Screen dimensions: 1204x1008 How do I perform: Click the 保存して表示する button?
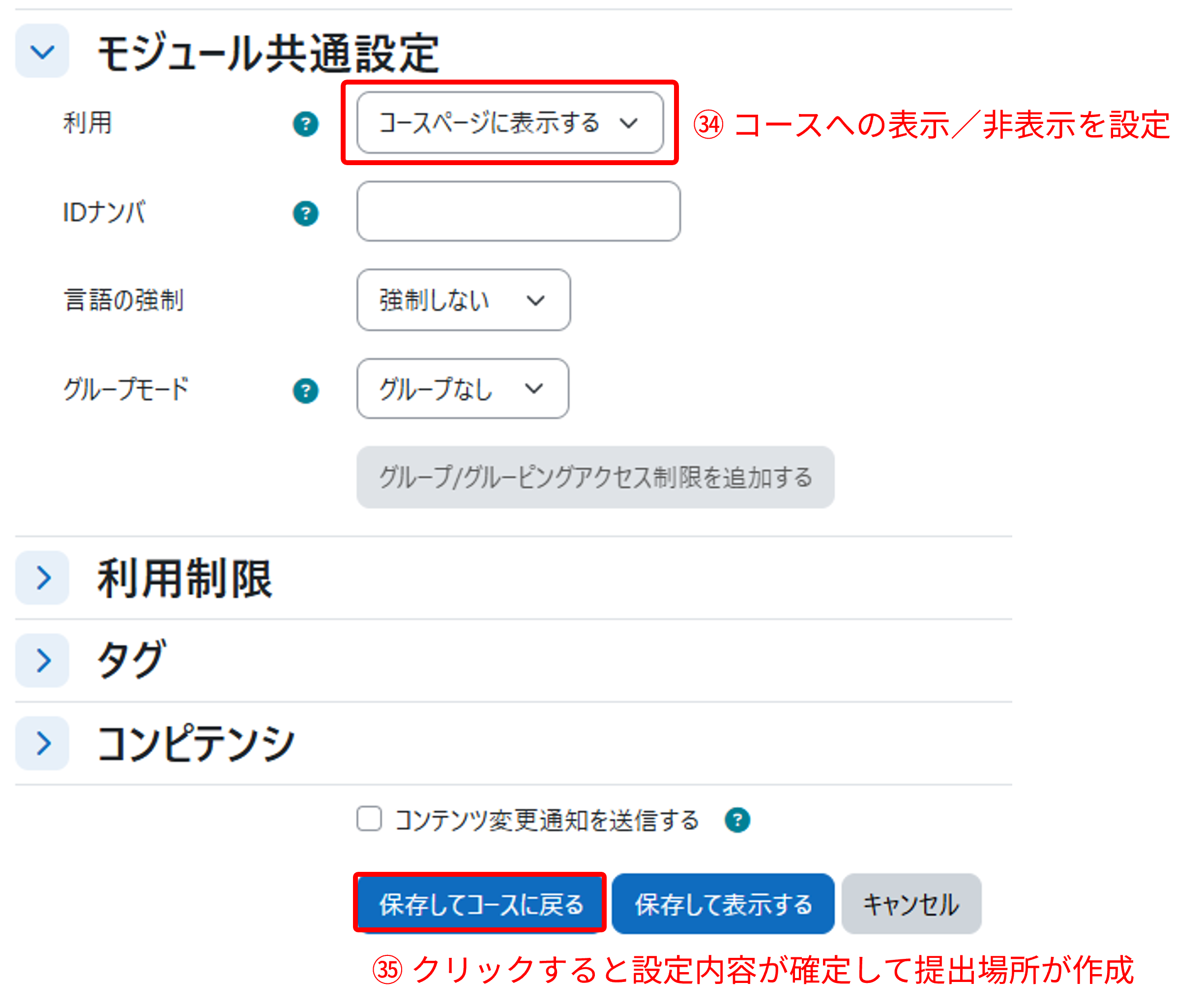723,904
